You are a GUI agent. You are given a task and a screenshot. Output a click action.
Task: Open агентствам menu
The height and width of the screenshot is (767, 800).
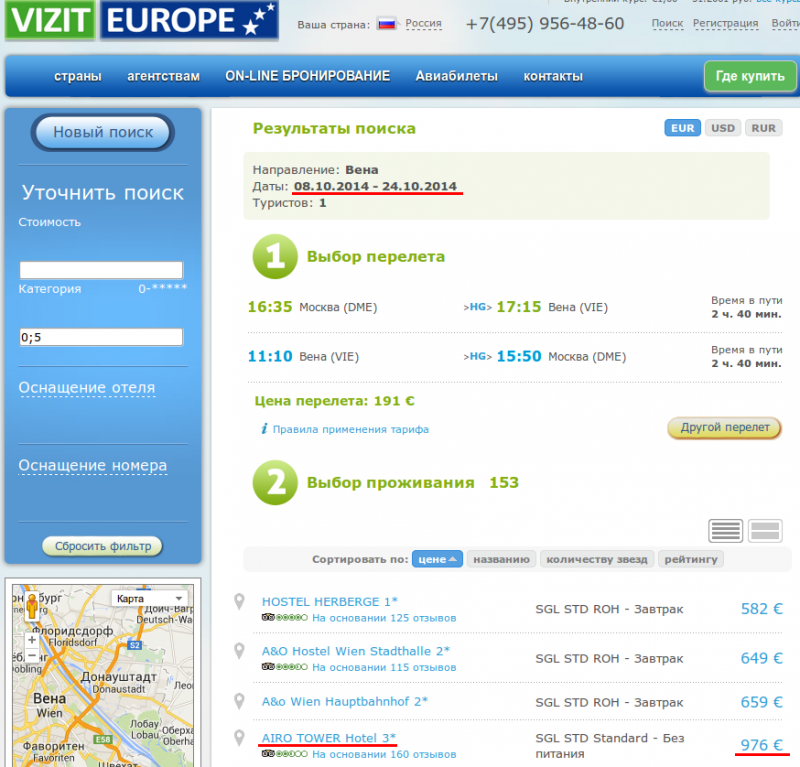tap(163, 76)
